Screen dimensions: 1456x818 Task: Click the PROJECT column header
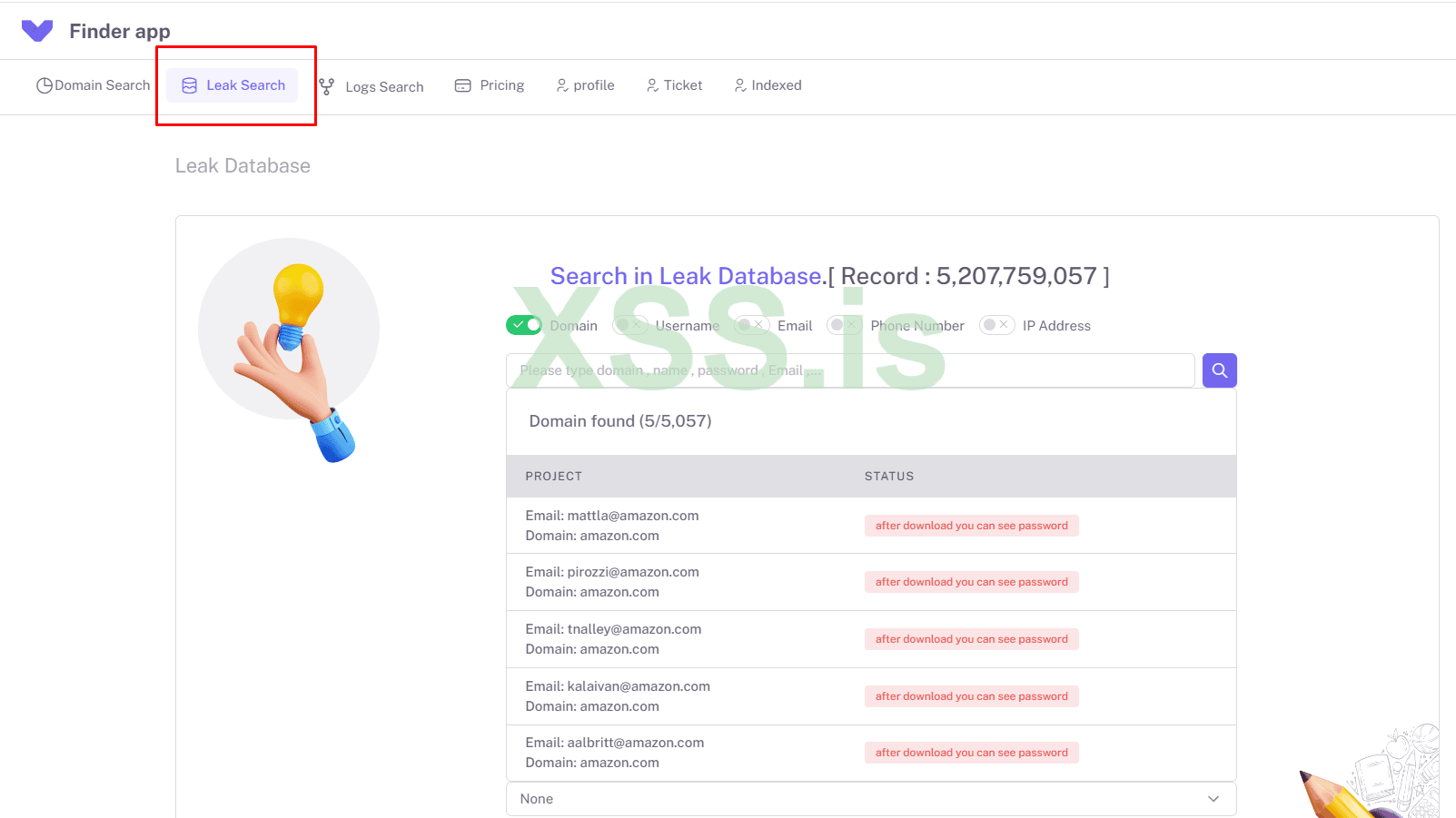[554, 477]
